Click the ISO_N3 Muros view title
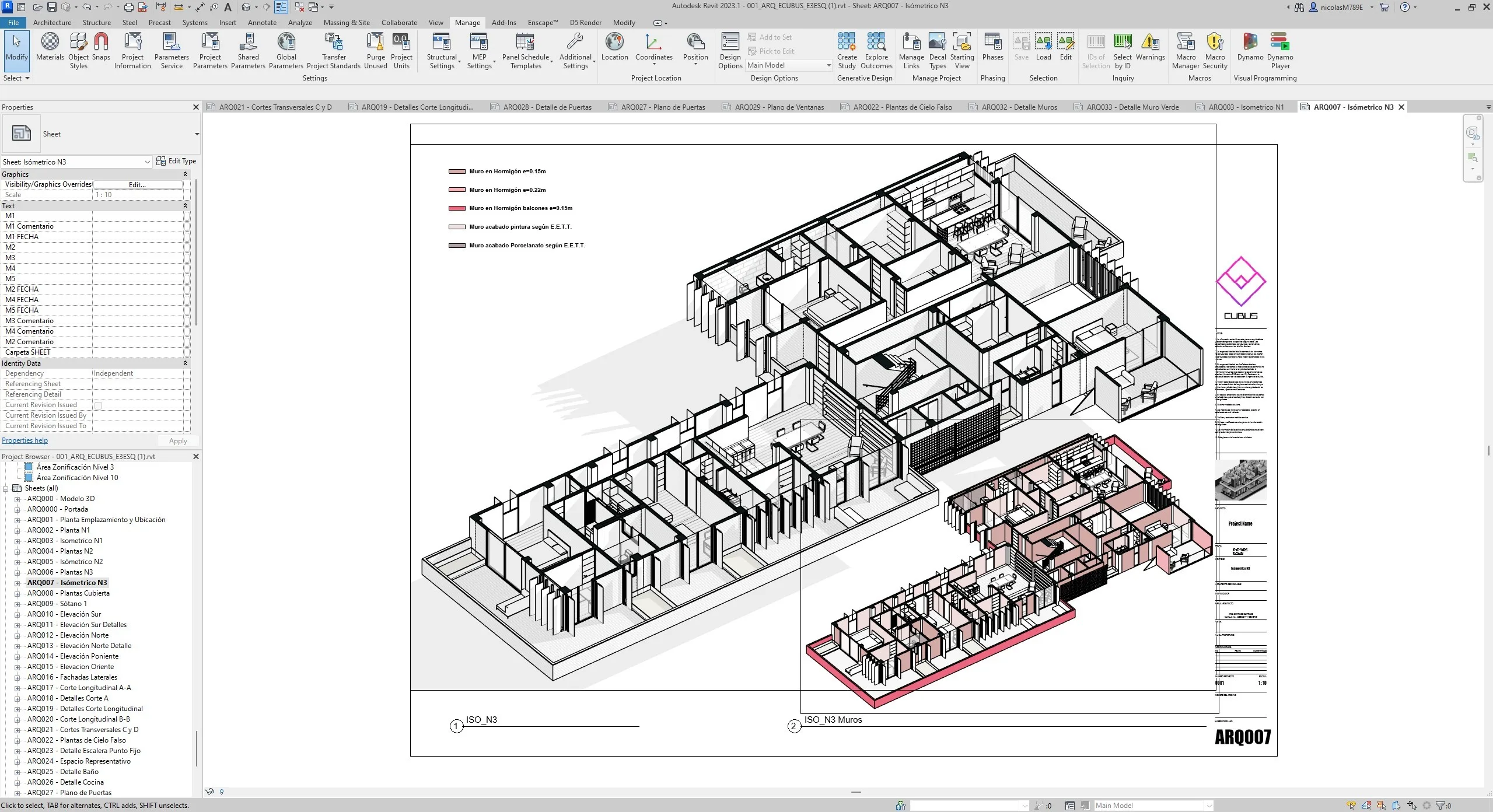1493x812 pixels. coord(833,720)
